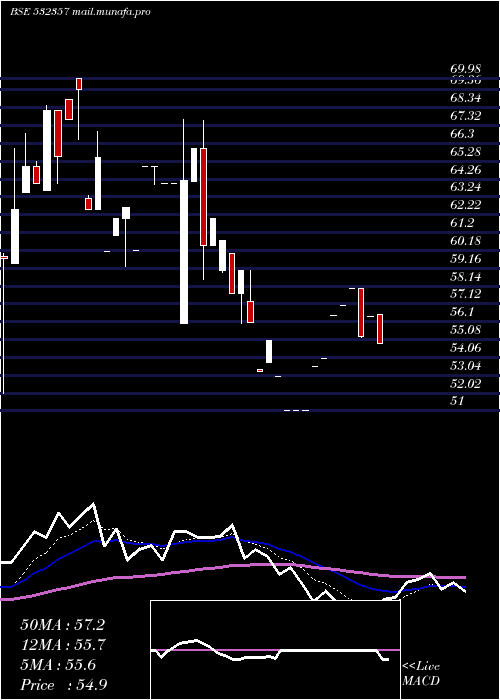Click the 68.34 price axis label
500x700 pixels.
point(466,98)
